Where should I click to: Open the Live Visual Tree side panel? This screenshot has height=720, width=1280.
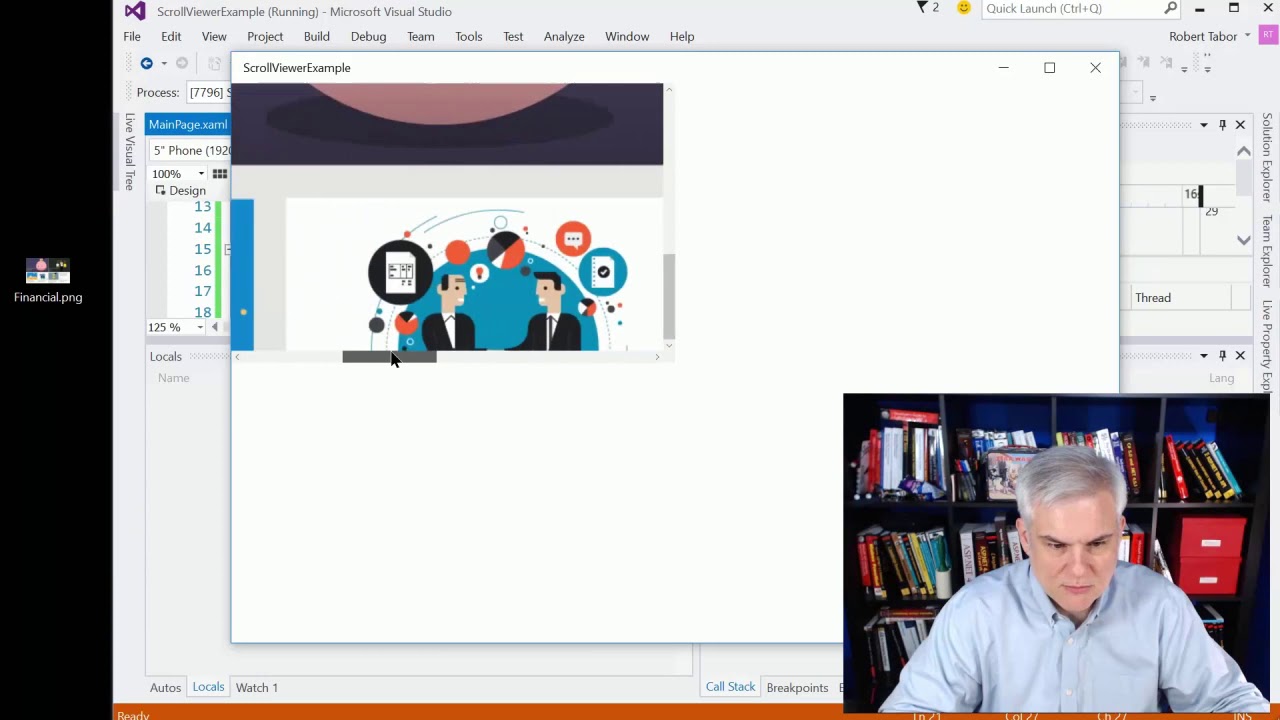(129, 151)
